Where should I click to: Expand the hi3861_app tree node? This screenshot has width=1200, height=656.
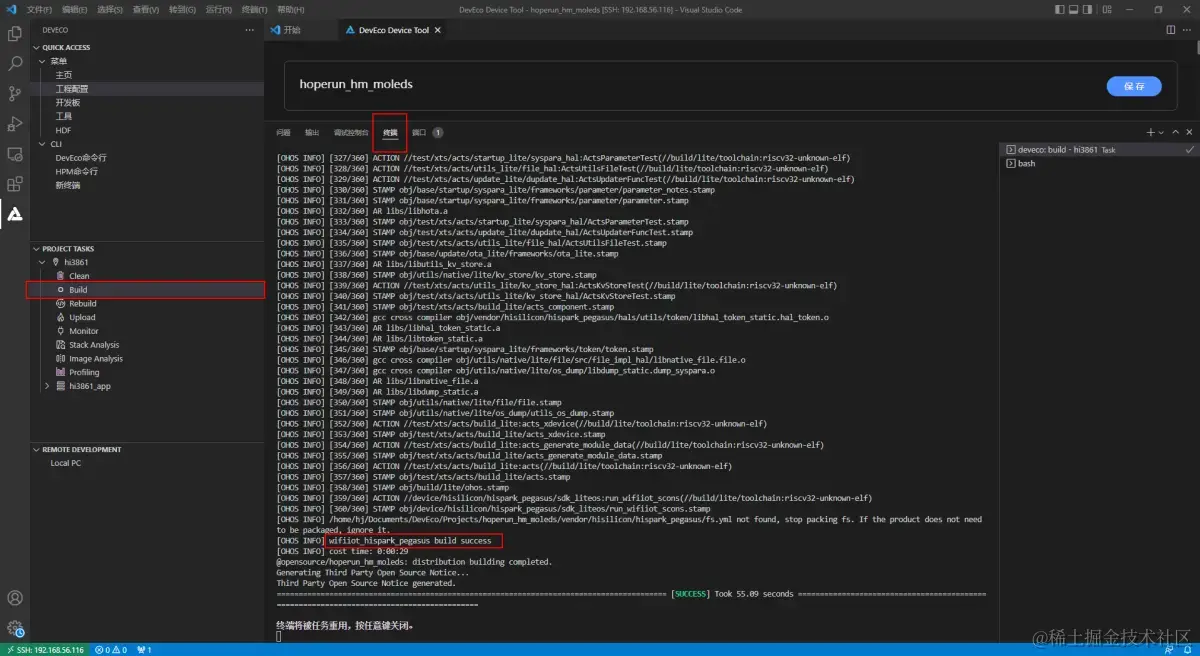pyautogui.click(x=48, y=386)
